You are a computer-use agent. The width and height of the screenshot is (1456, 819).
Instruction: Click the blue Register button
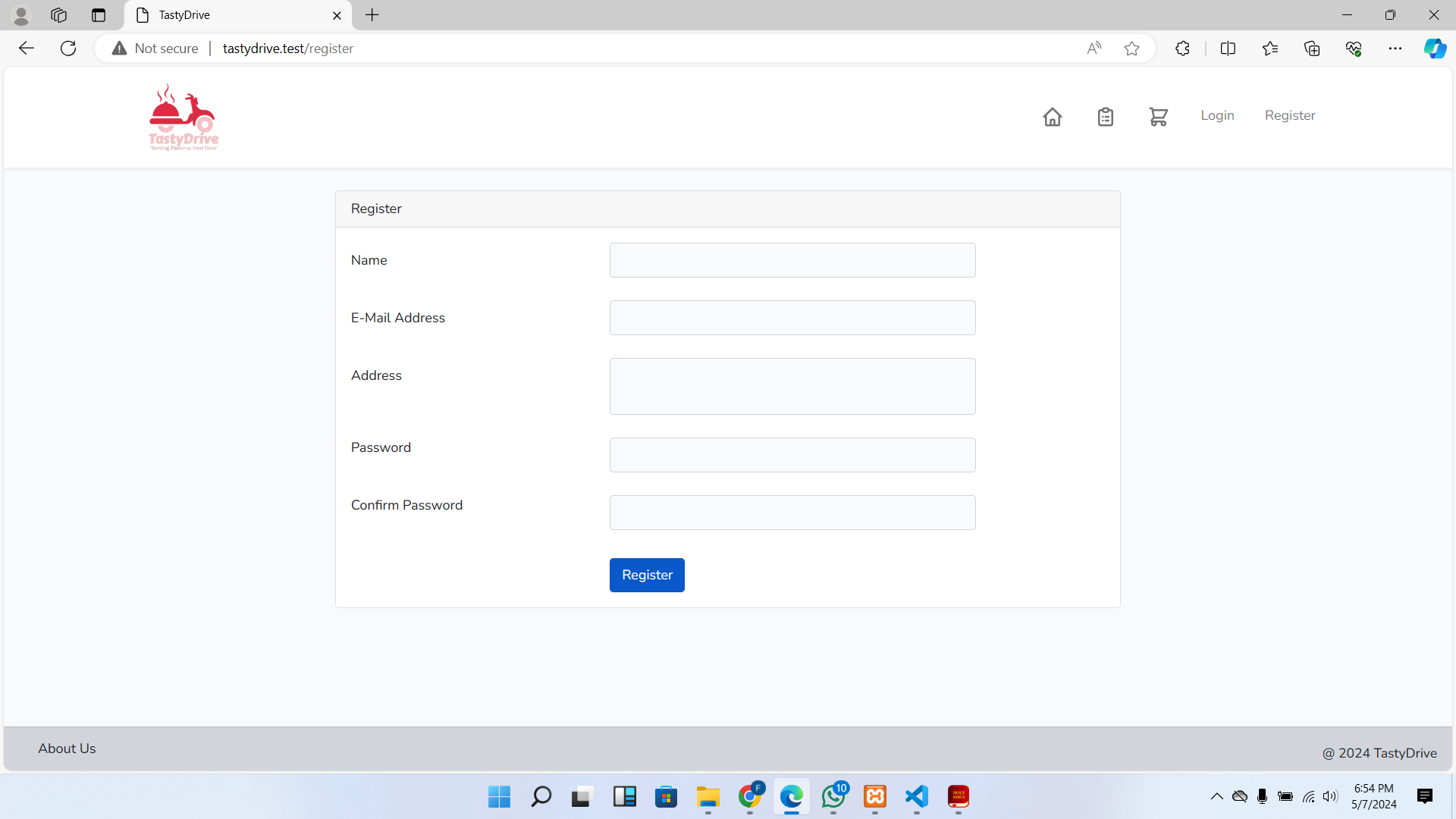coord(647,574)
